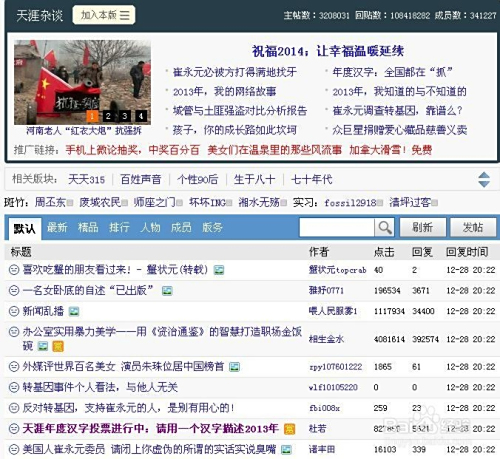Open thread 喜欢吃蟹的朋友看过来
500x459 pixels.
115,270
